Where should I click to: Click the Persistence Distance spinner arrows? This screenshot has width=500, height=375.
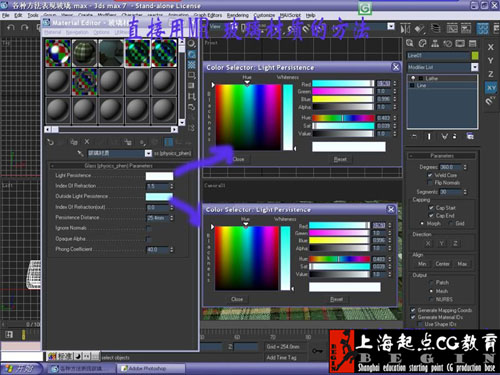(x=172, y=218)
